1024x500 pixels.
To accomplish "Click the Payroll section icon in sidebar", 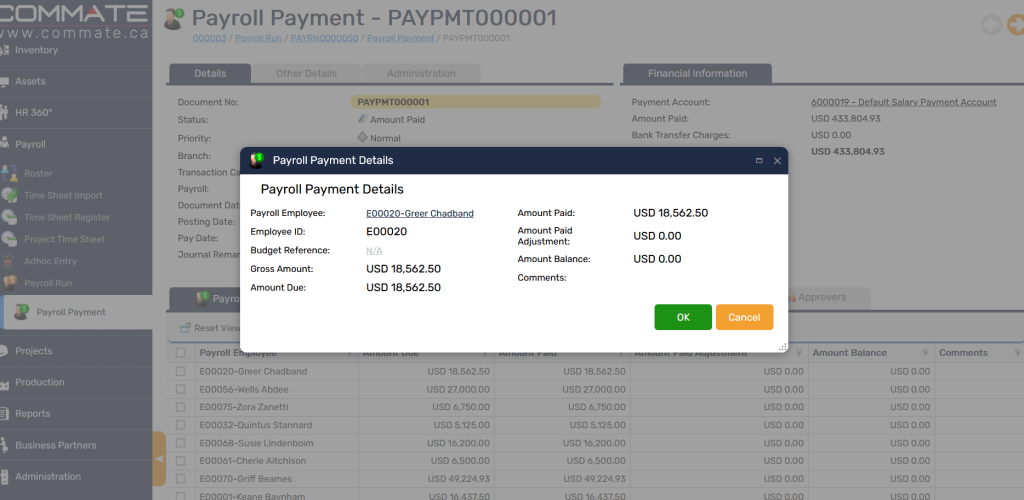I will point(4,144).
